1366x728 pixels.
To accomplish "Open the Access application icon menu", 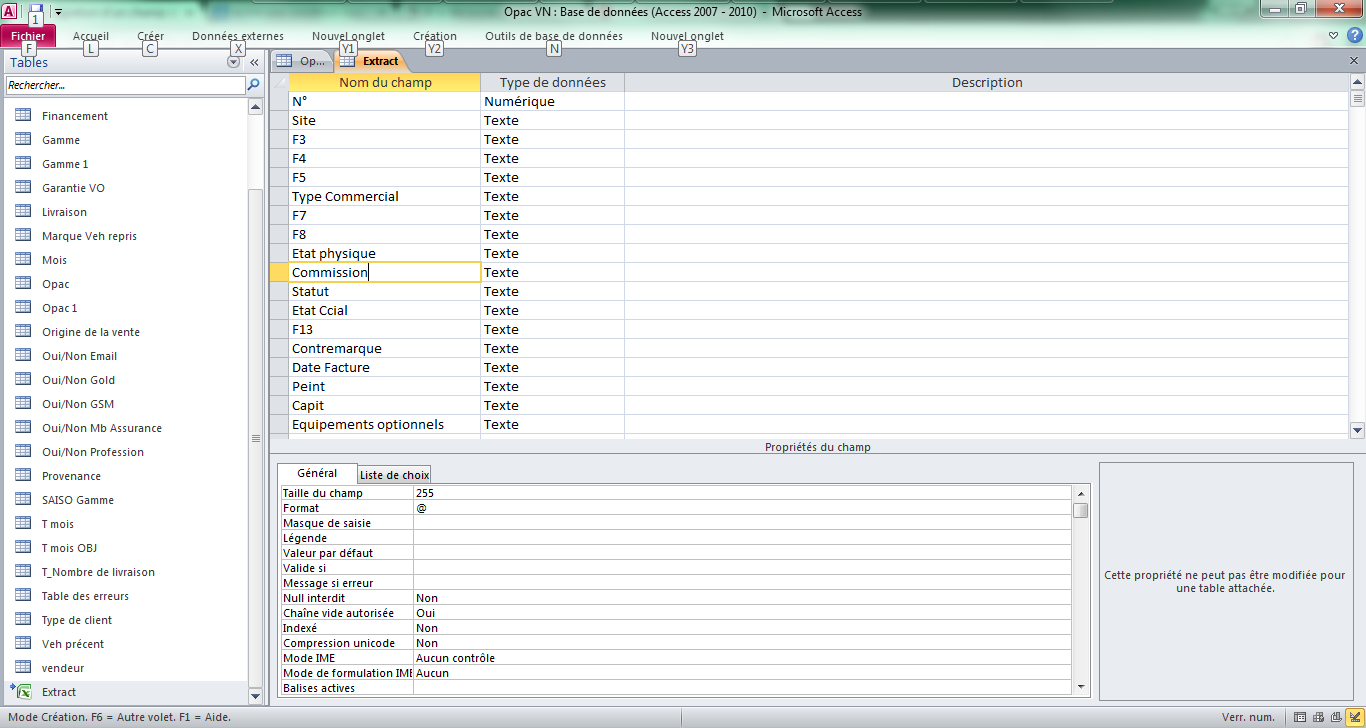I will tap(10, 11).
